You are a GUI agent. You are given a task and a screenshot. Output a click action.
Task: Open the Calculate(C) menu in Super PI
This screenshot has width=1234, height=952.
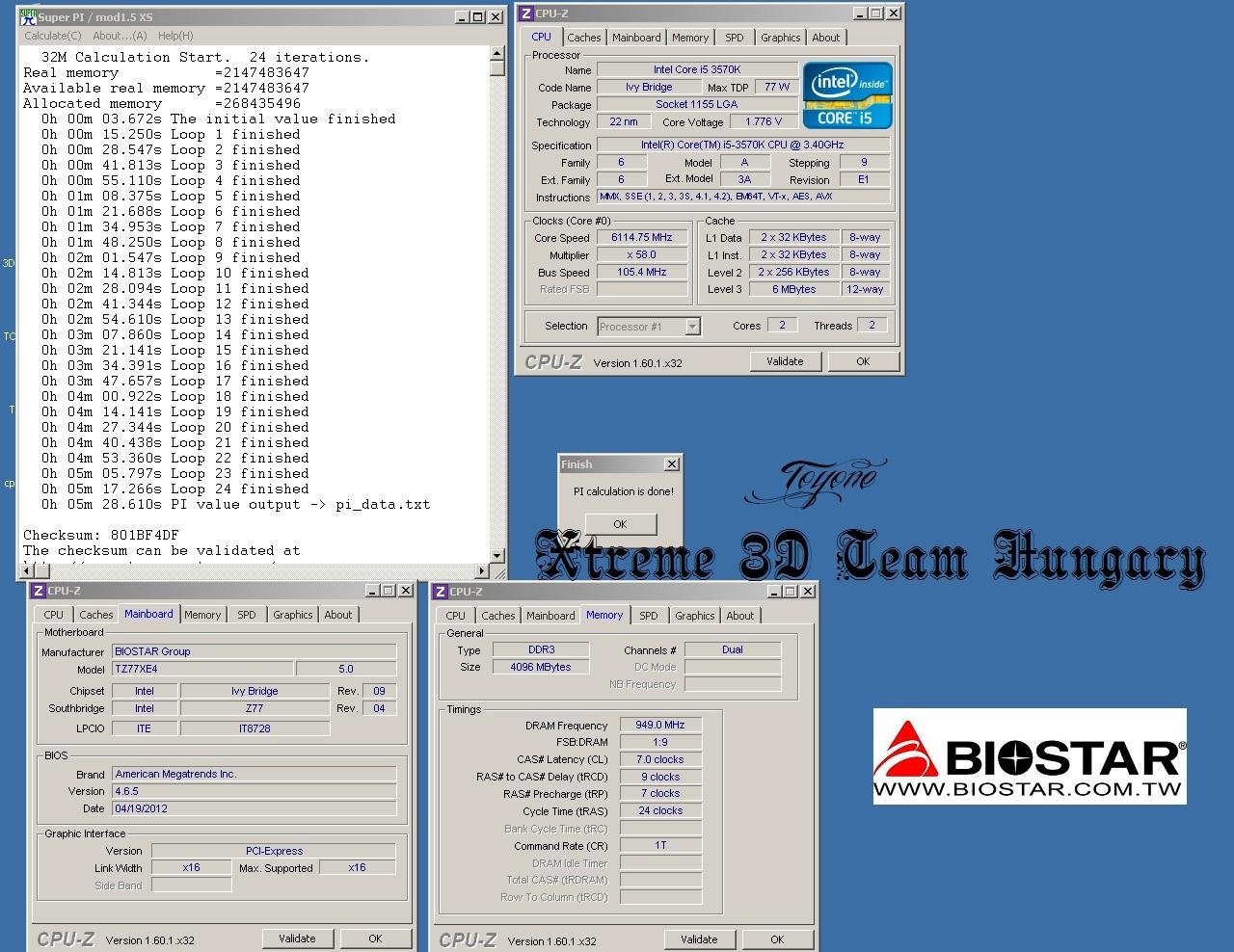(x=53, y=36)
